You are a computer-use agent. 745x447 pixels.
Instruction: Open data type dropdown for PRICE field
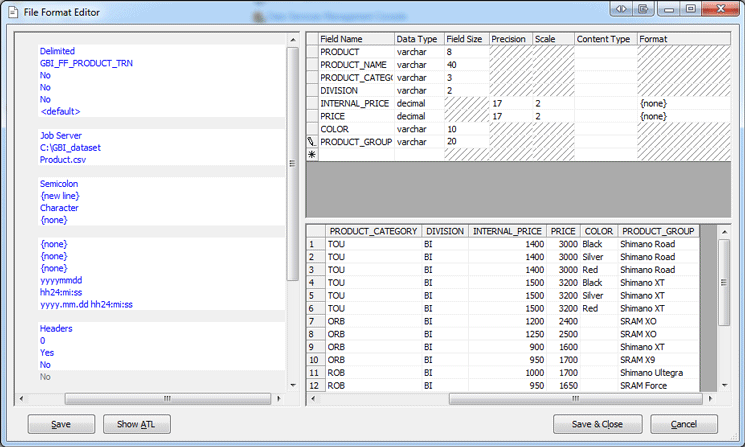click(x=419, y=116)
